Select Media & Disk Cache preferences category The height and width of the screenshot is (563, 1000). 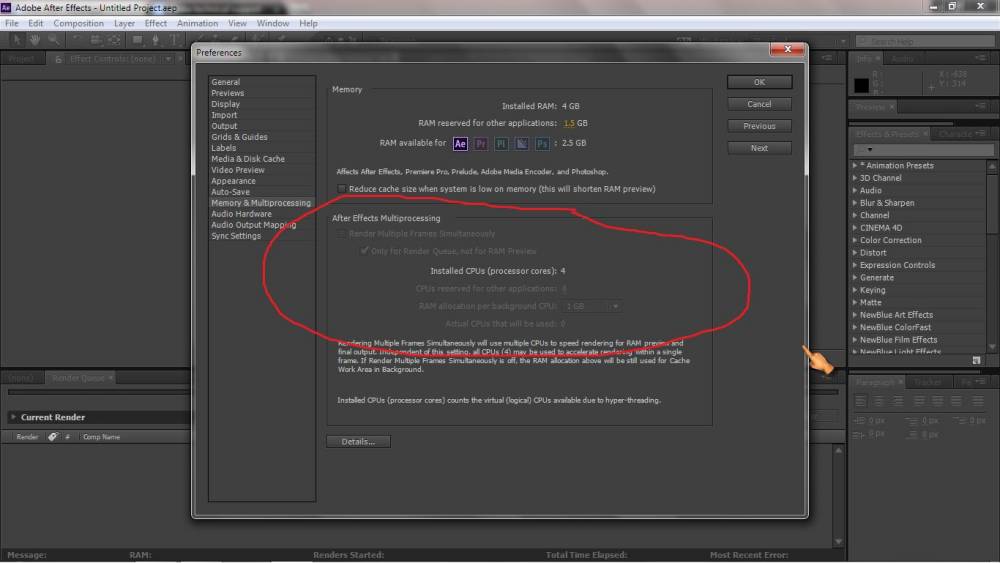(248, 159)
